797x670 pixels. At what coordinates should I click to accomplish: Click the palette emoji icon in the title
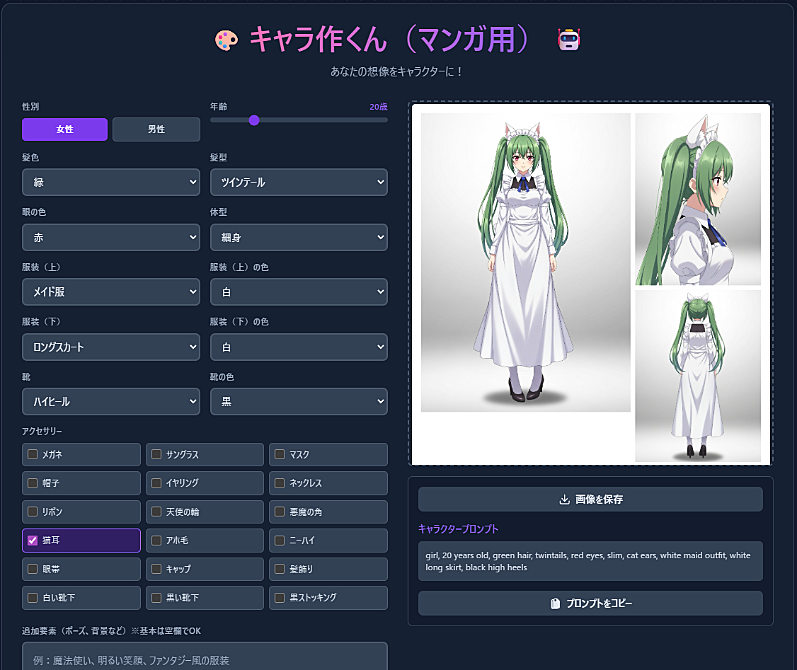pyautogui.click(x=227, y=40)
